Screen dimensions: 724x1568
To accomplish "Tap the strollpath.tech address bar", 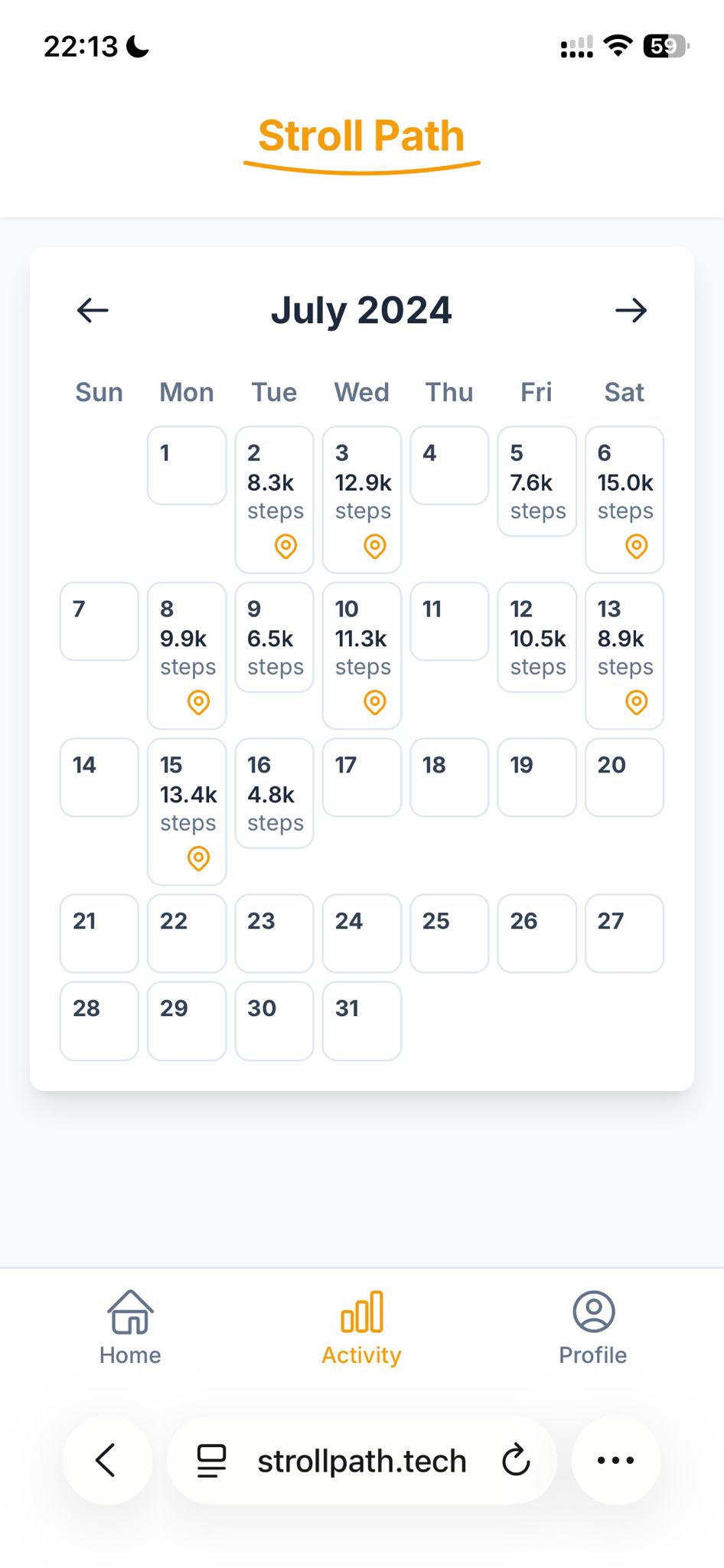I will (x=361, y=1461).
